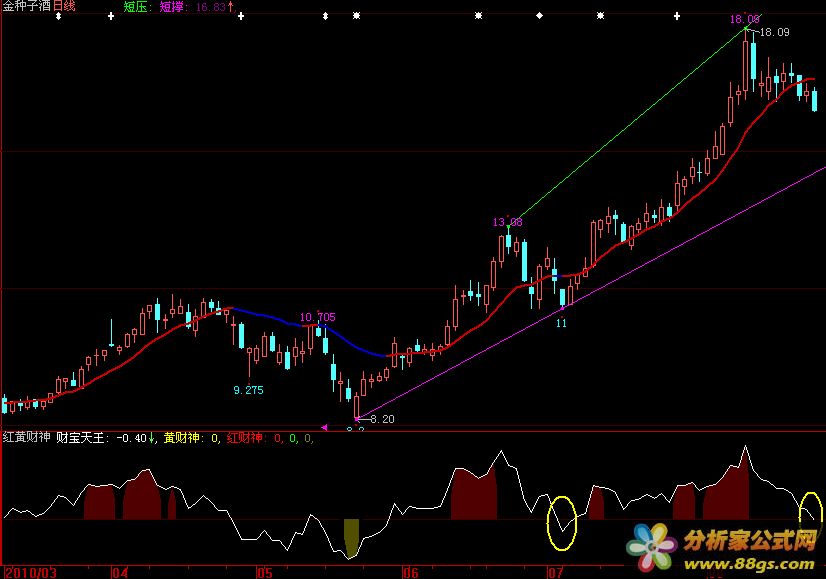Click the 财宝天王: -0.40 indicator value
Image resolution: width=826 pixels, height=579 pixels.
[x=101, y=438]
